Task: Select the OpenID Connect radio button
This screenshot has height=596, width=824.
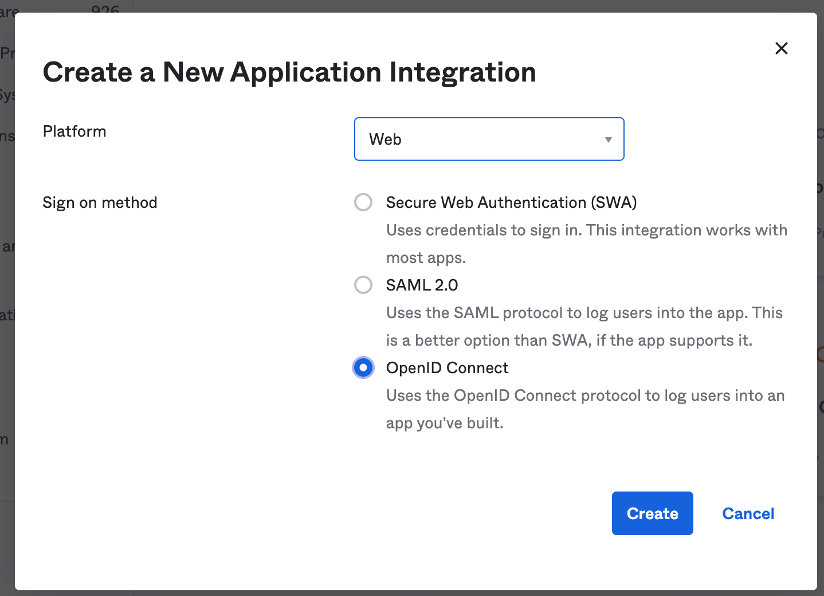Action: tap(363, 368)
